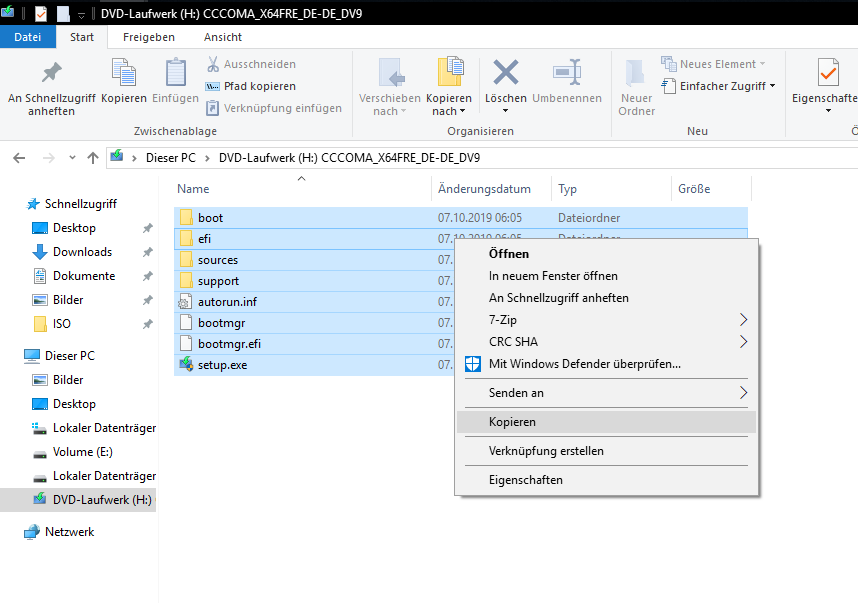Click the Start ribbon tab
Viewport: 858px width, 603px height.
point(82,37)
